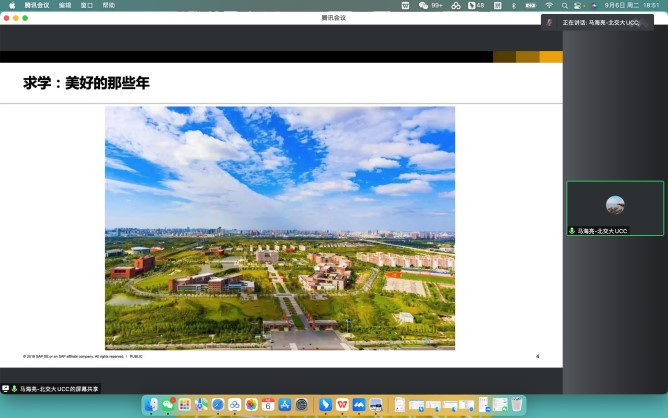Open App Store from the Dock
The image size is (668, 418).
tap(284, 404)
